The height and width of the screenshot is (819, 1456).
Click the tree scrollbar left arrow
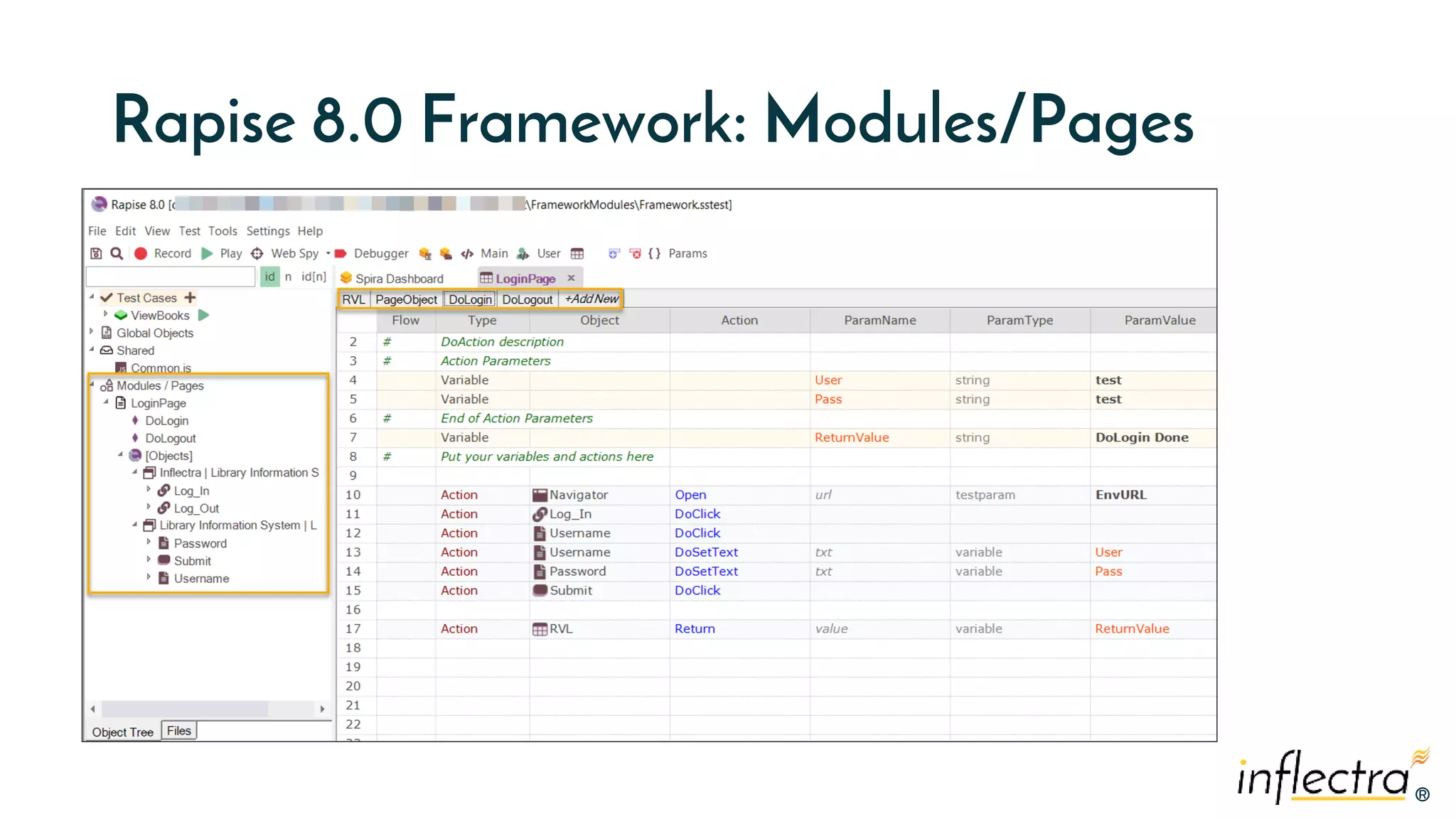[92, 709]
